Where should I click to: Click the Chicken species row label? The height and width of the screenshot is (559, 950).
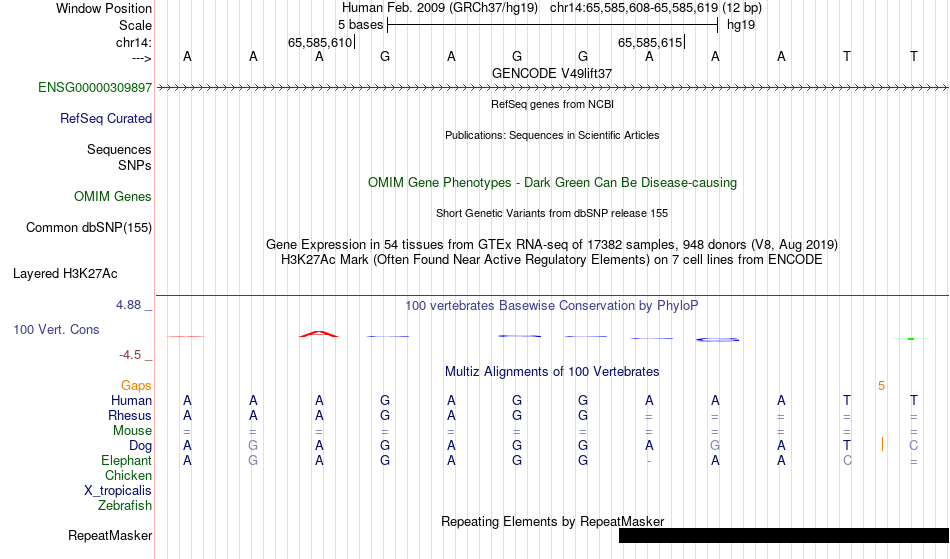[x=128, y=476]
